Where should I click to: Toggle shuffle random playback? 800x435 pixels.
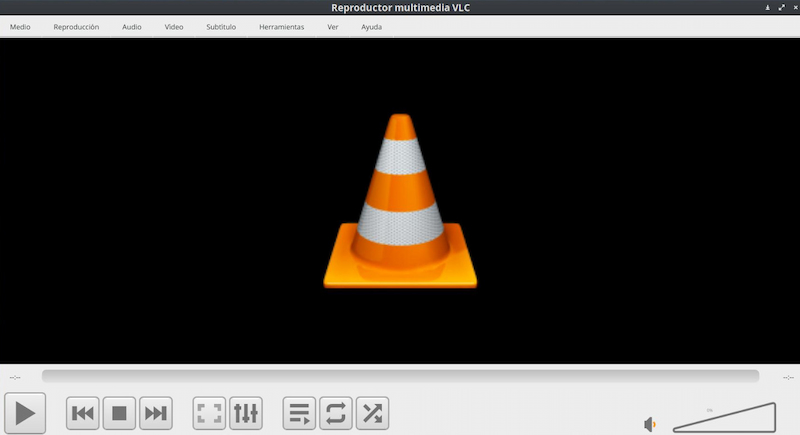pos(372,412)
